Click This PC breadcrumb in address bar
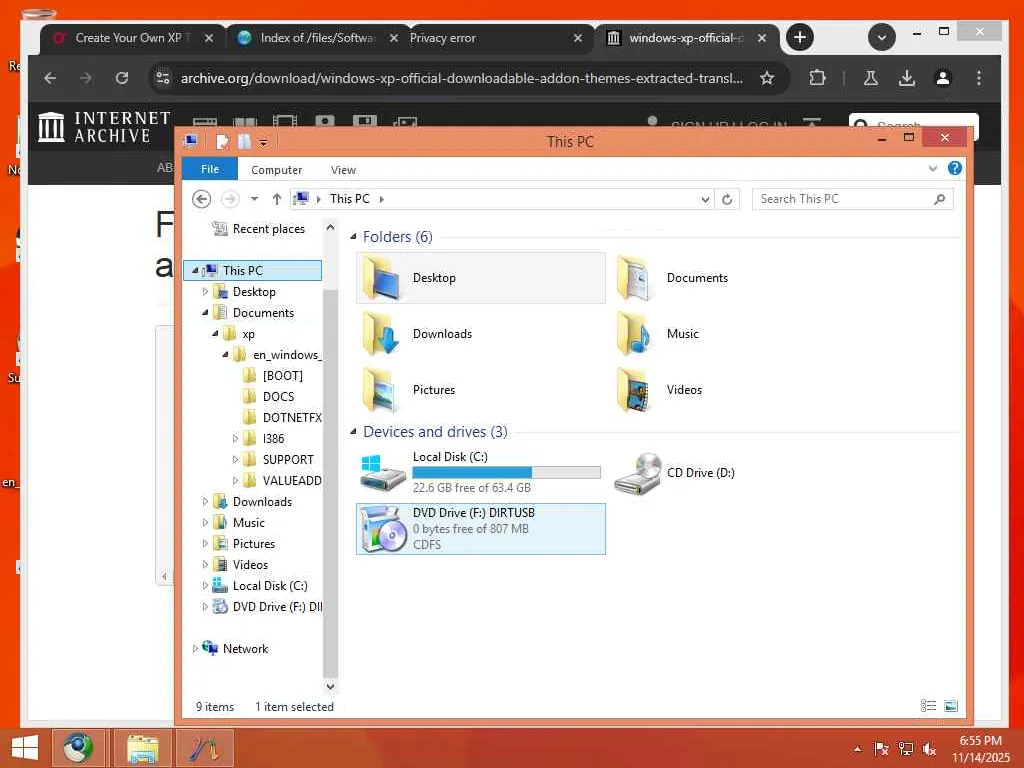Image resolution: width=1024 pixels, height=768 pixels. point(349,199)
